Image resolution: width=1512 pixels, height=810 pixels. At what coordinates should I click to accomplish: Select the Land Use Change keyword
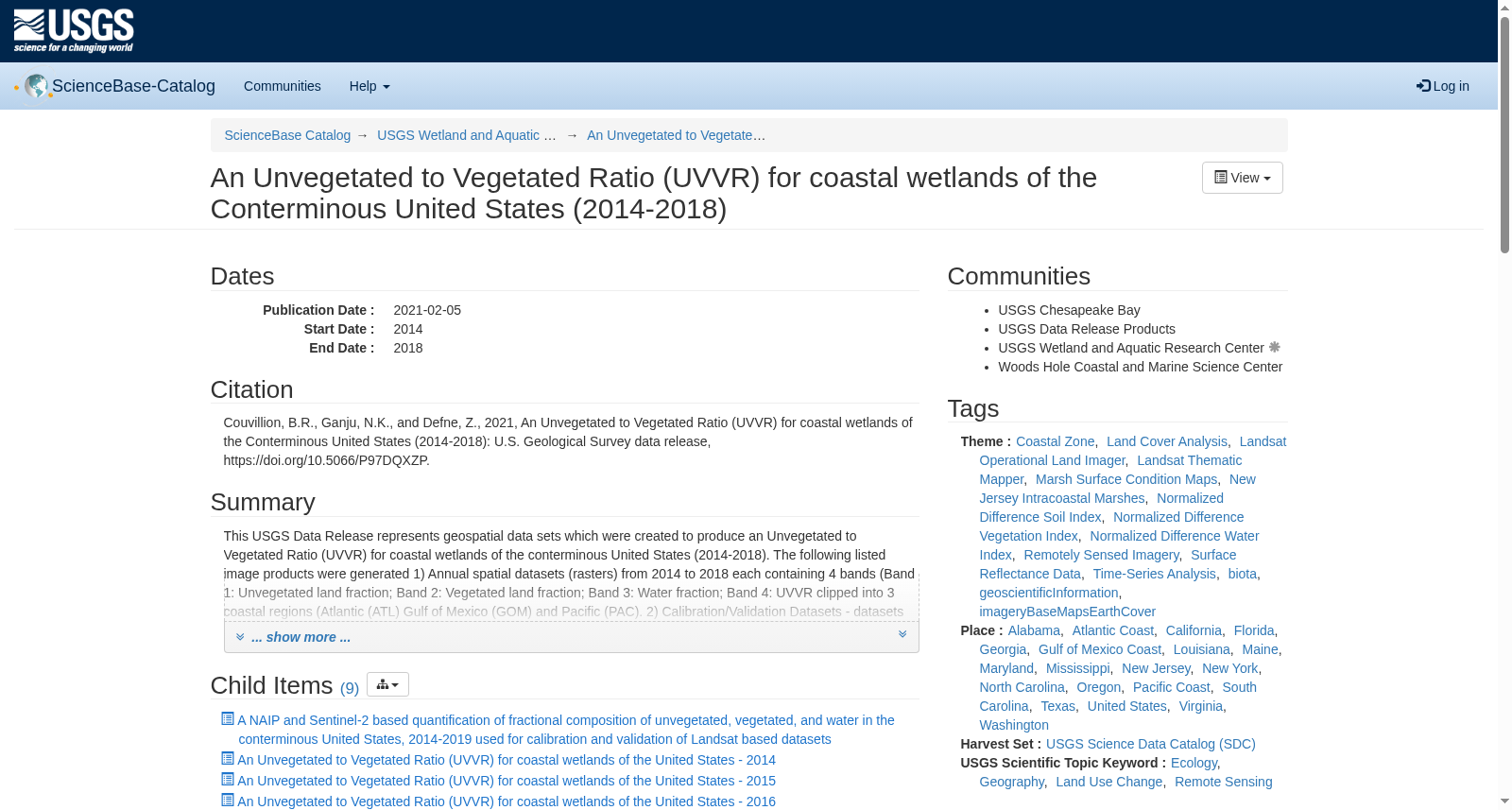(1109, 782)
